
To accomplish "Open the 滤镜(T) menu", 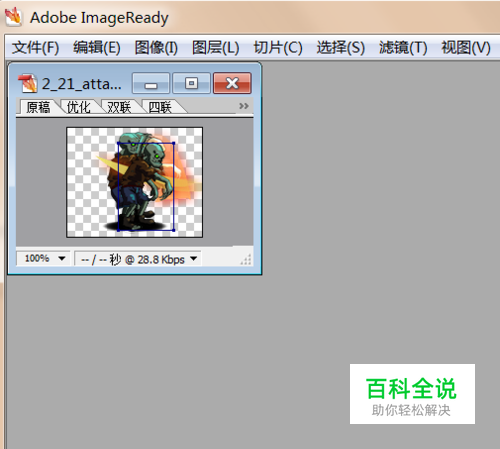I will tap(403, 48).
